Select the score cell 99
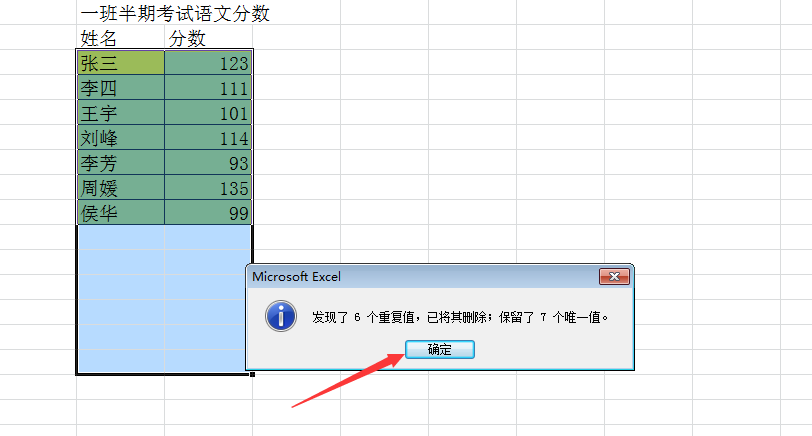Image resolution: width=812 pixels, height=436 pixels. tap(208, 212)
